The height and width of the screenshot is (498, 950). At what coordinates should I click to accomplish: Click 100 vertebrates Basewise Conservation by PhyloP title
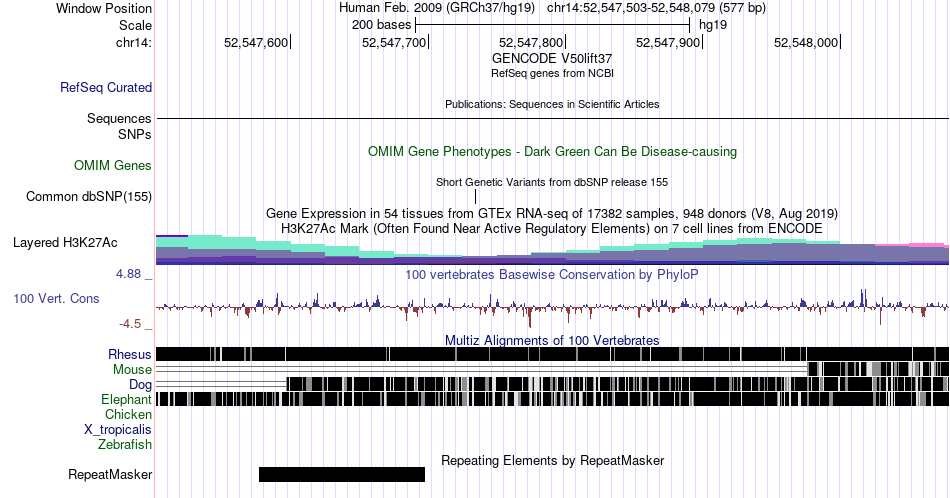pyautogui.click(x=552, y=274)
